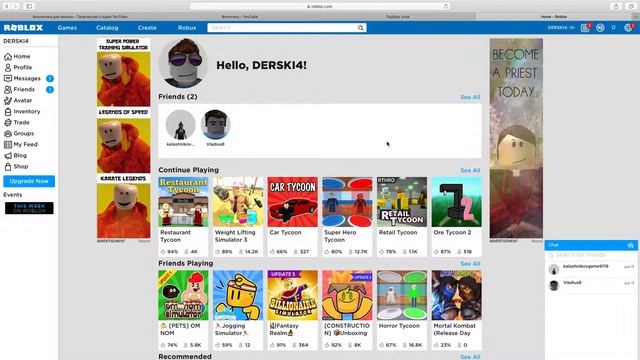Show all tabs in Safari
Viewport: 640px width, 360px height.
[x=631, y=6]
